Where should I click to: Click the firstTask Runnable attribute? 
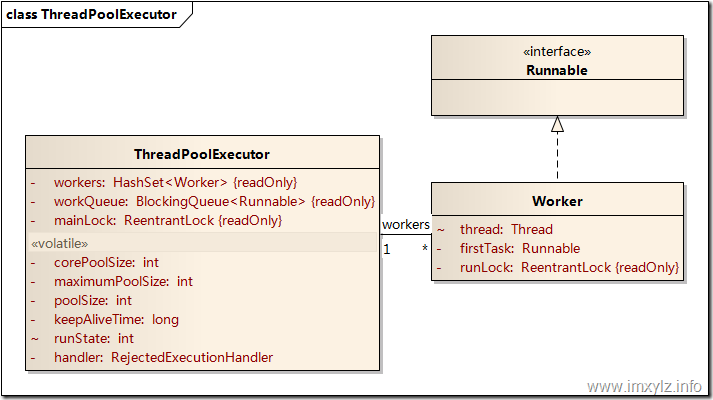point(519,248)
